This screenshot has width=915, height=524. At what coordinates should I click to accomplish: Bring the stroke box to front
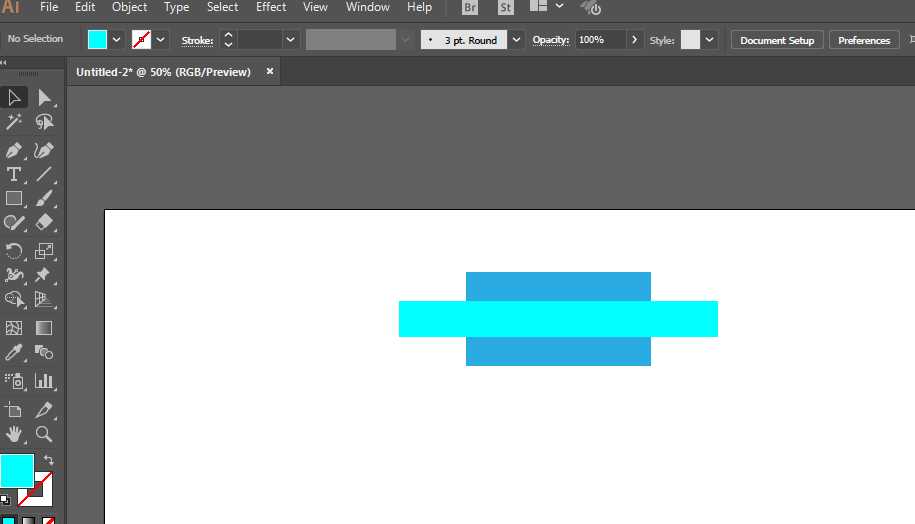tap(40, 492)
